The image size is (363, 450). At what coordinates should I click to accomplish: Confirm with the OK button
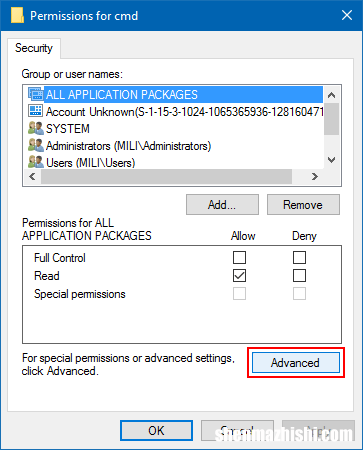pos(156,431)
